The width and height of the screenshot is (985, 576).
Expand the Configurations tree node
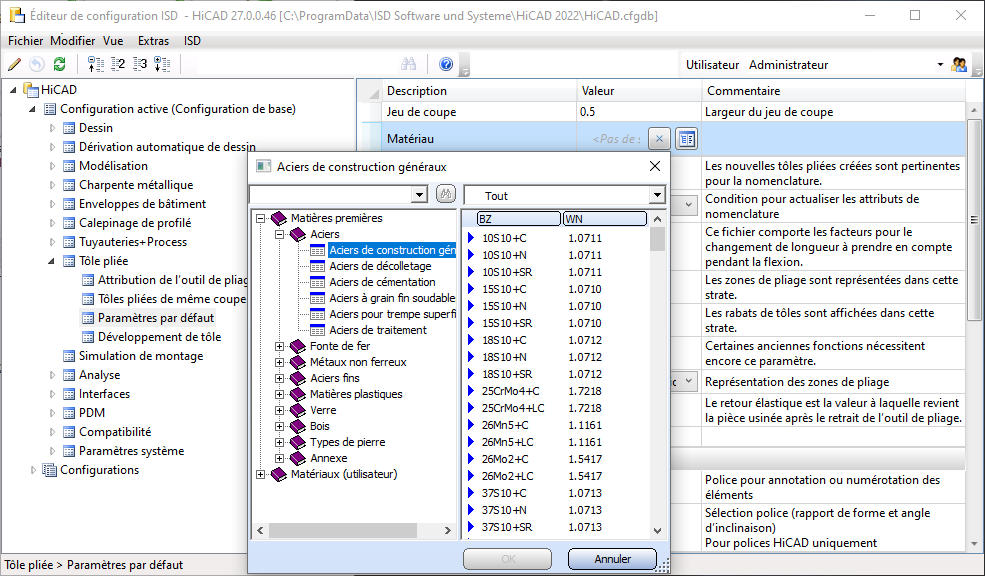coord(33,470)
